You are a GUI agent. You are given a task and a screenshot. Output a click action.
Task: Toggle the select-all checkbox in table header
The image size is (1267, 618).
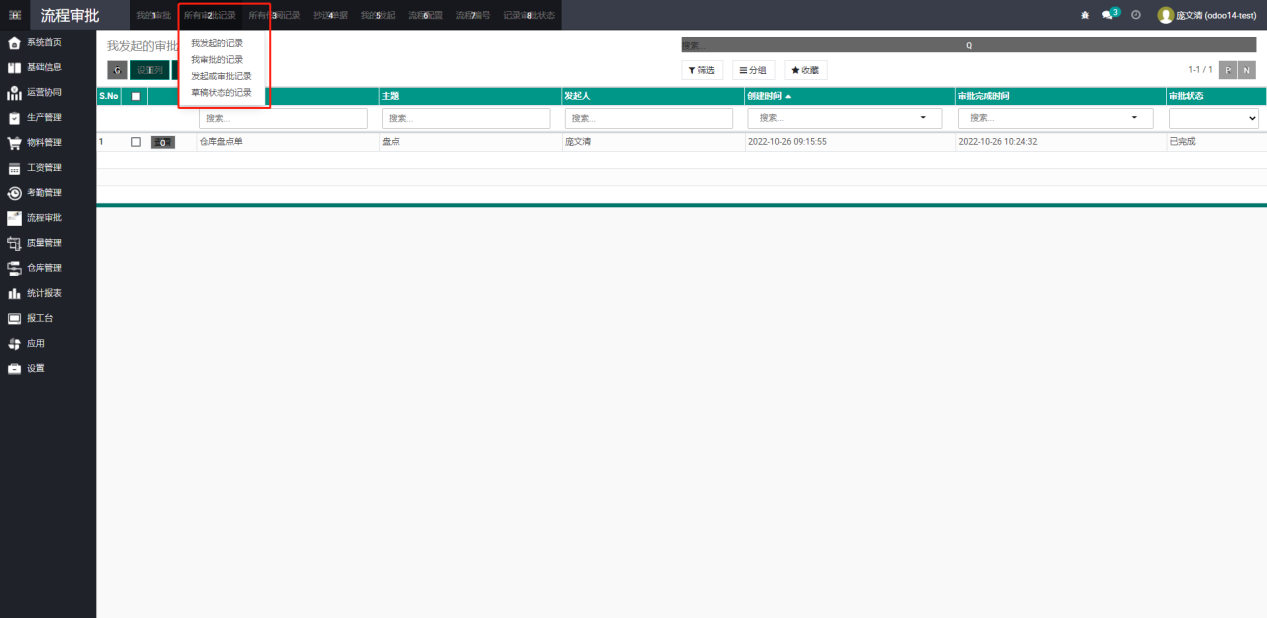[136, 96]
